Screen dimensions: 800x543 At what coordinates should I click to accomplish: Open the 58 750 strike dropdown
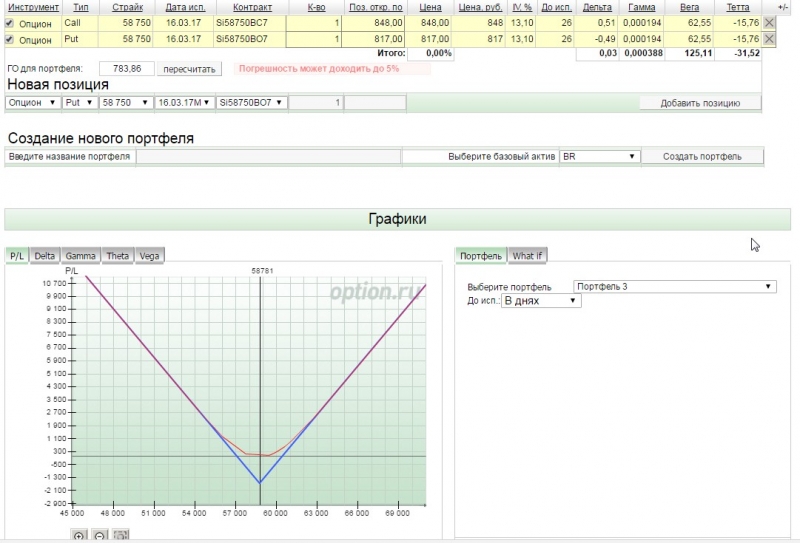coord(126,102)
